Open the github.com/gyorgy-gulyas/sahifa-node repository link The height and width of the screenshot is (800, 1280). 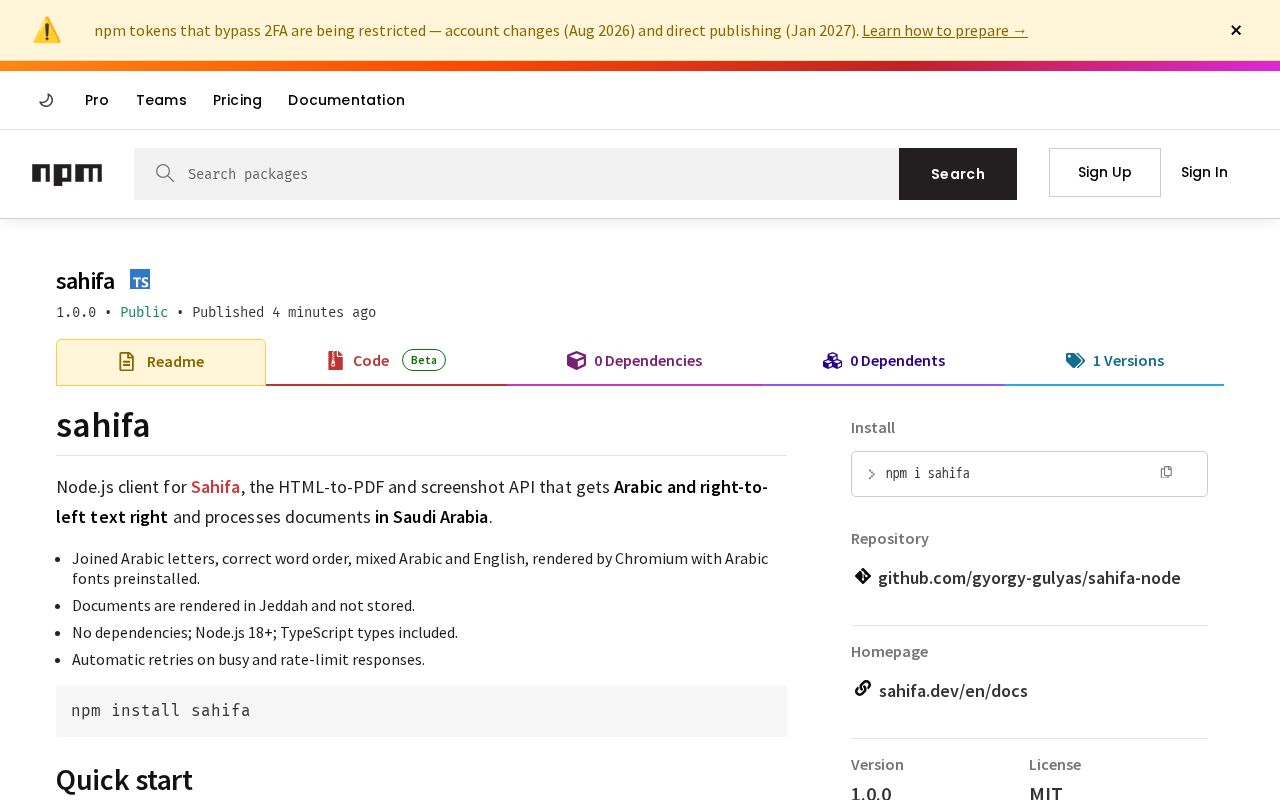pos(1029,578)
